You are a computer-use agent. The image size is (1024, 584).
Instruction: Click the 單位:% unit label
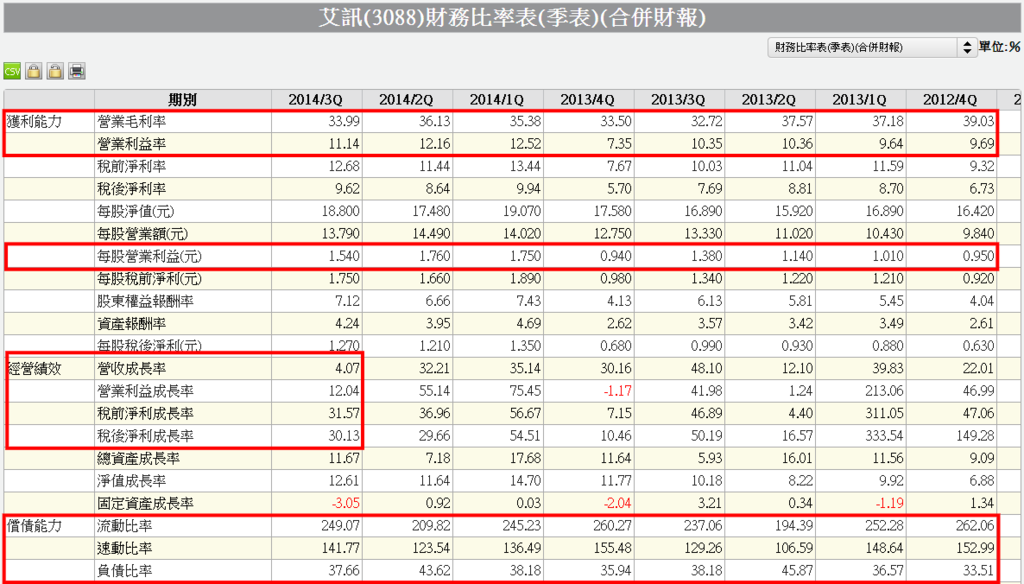(x=999, y=47)
